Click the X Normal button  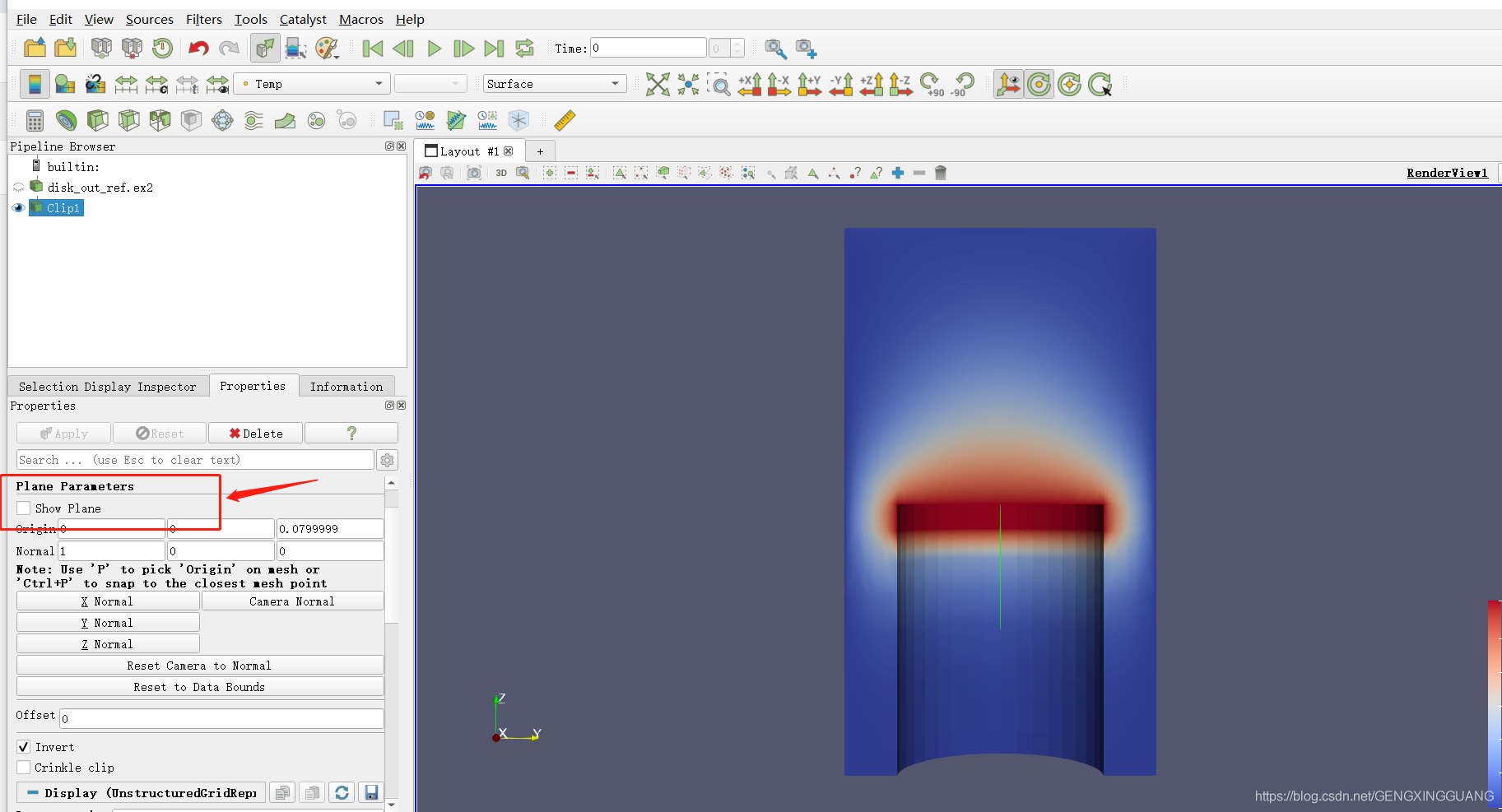108,601
